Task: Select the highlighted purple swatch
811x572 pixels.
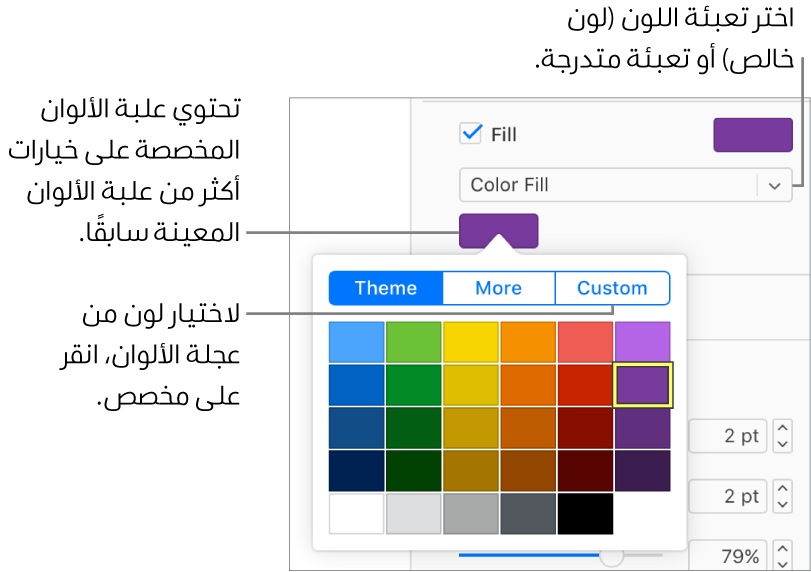Action: (x=642, y=385)
